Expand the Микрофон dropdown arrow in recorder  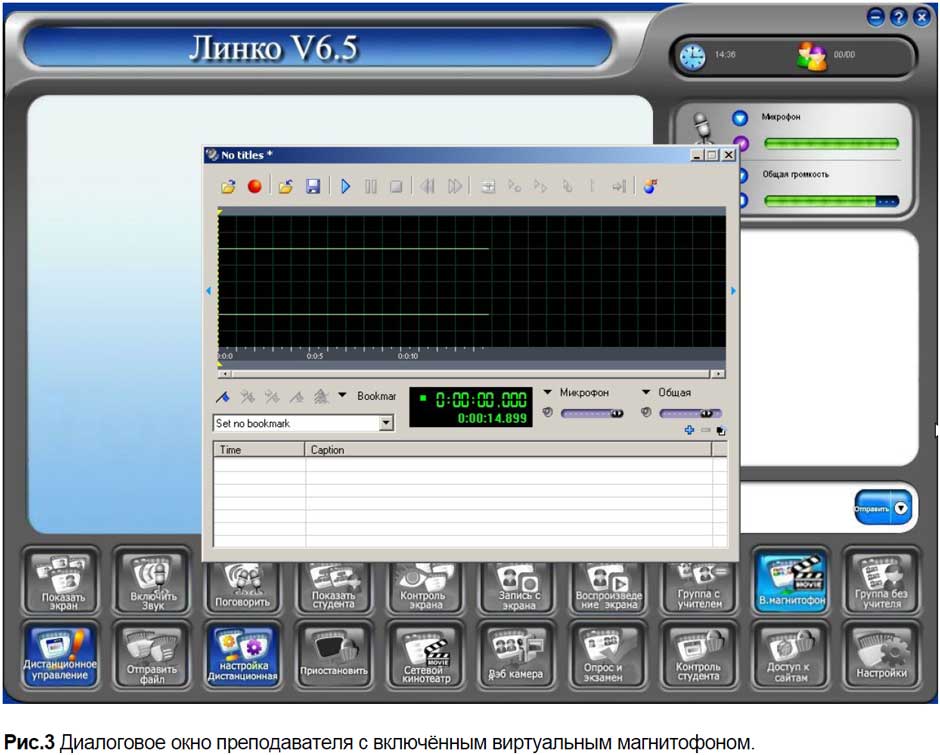click(549, 393)
